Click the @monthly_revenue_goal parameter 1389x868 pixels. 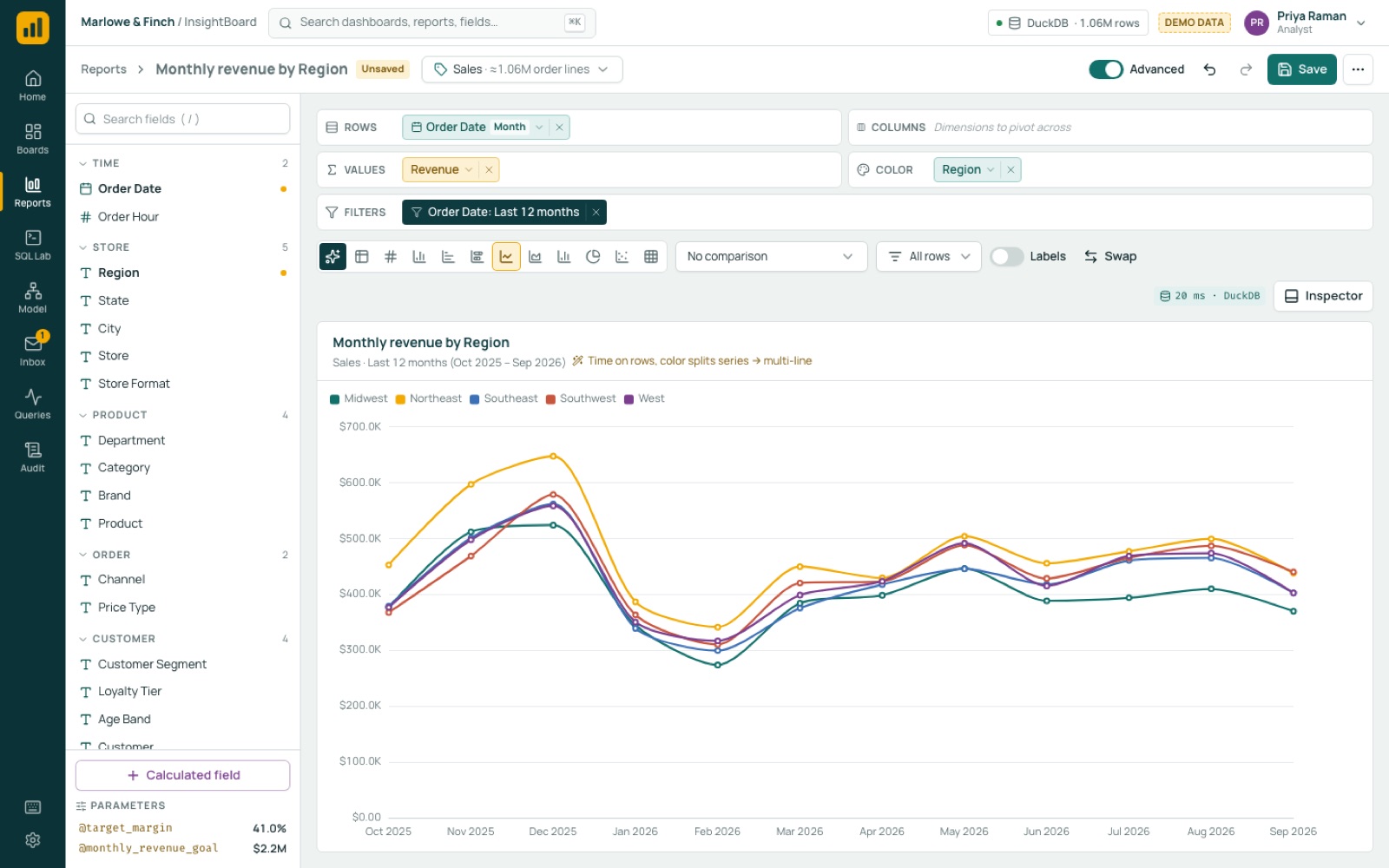pos(183,848)
